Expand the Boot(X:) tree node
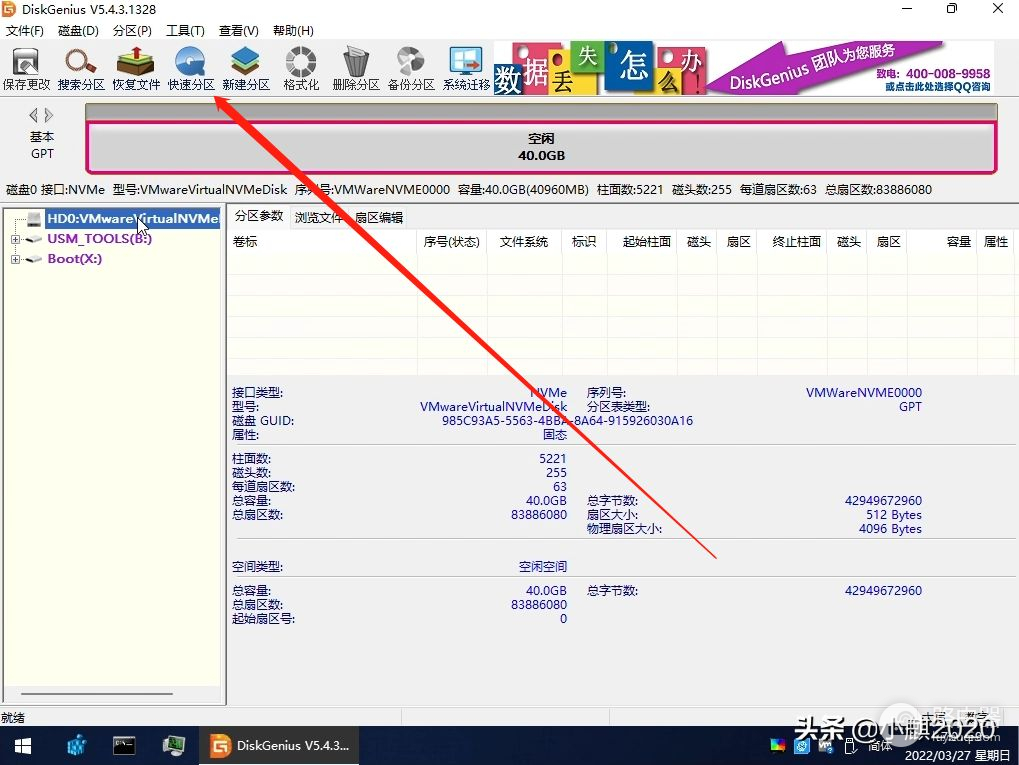The height and width of the screenshot is (765, 1019). [x=16, y=259]
